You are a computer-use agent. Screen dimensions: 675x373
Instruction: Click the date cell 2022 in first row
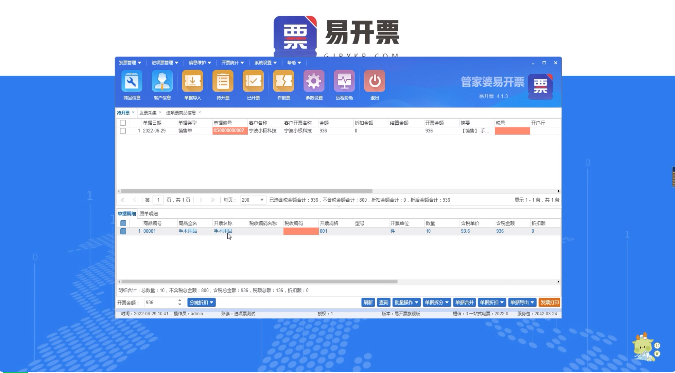click(x=154, y=131)
